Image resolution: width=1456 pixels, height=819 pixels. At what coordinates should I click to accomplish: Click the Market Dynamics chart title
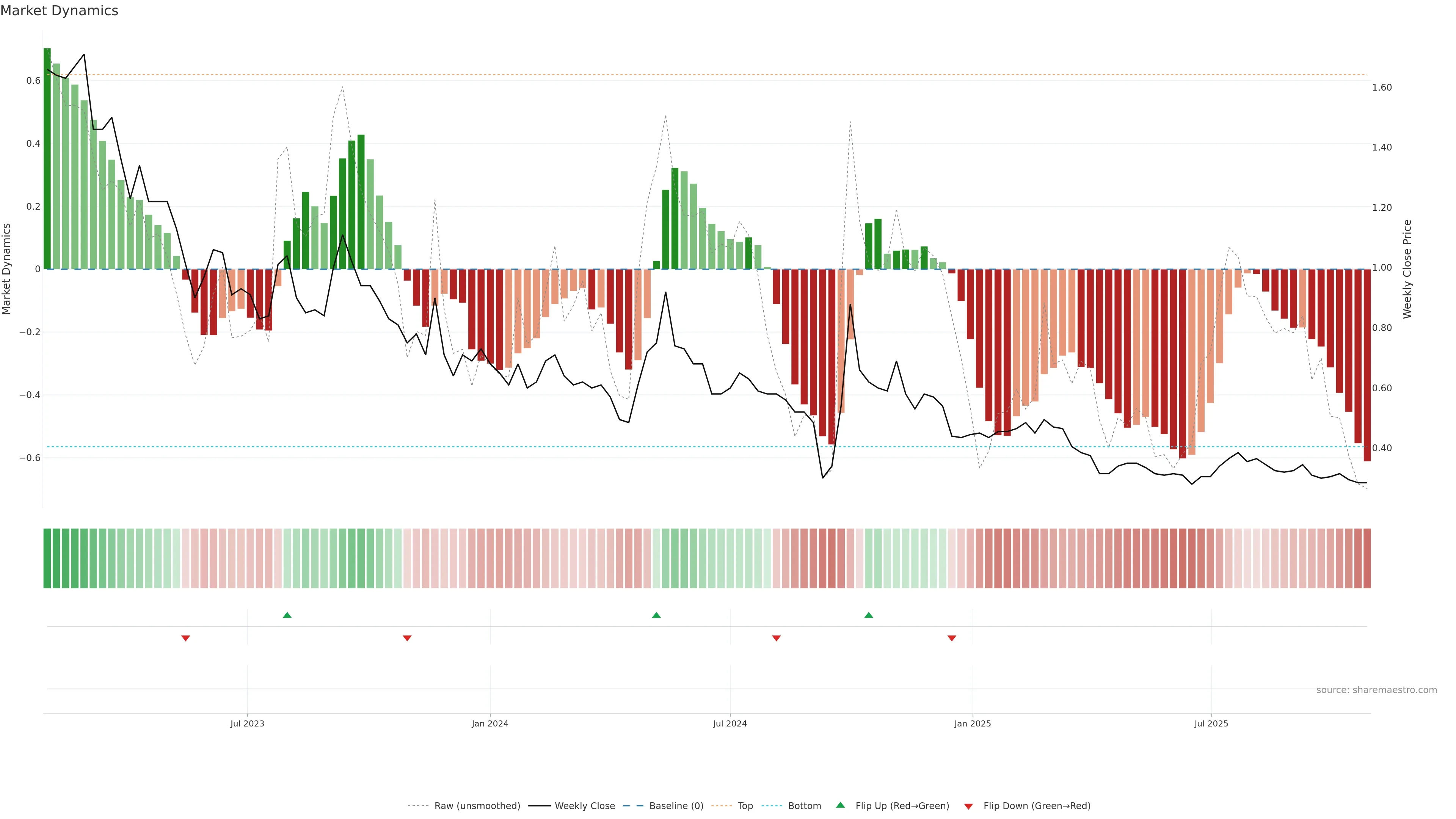[60, 11]
